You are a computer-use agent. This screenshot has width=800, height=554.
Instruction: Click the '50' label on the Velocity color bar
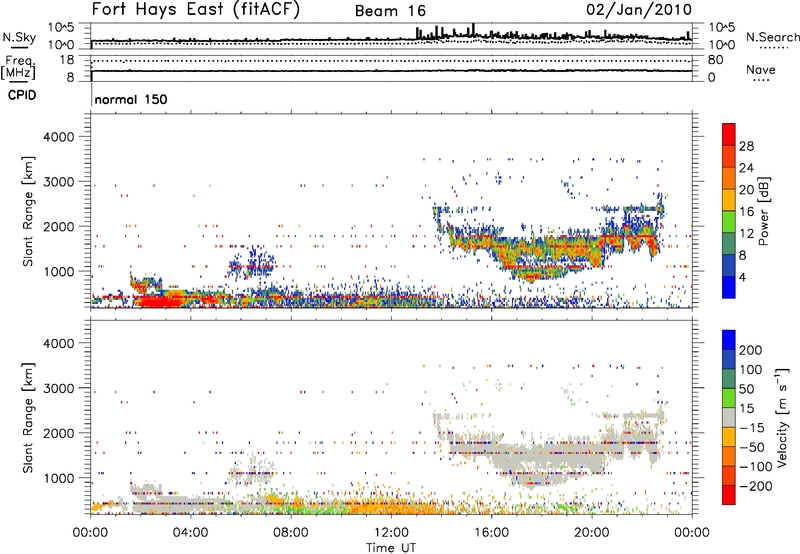click(x=746, y=389)
